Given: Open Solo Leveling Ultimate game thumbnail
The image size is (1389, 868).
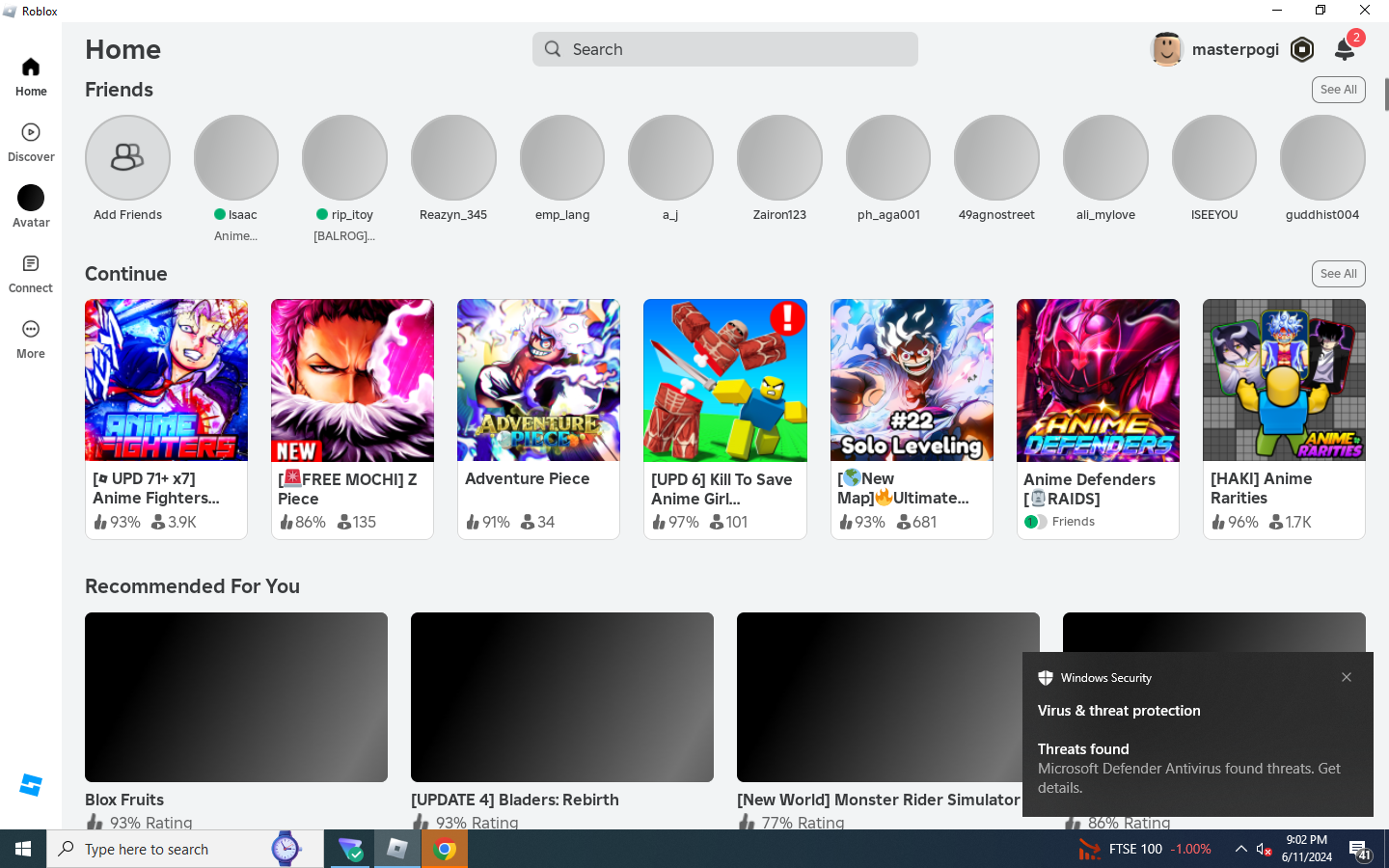Looking at the screenshot, I should [912, 380].
